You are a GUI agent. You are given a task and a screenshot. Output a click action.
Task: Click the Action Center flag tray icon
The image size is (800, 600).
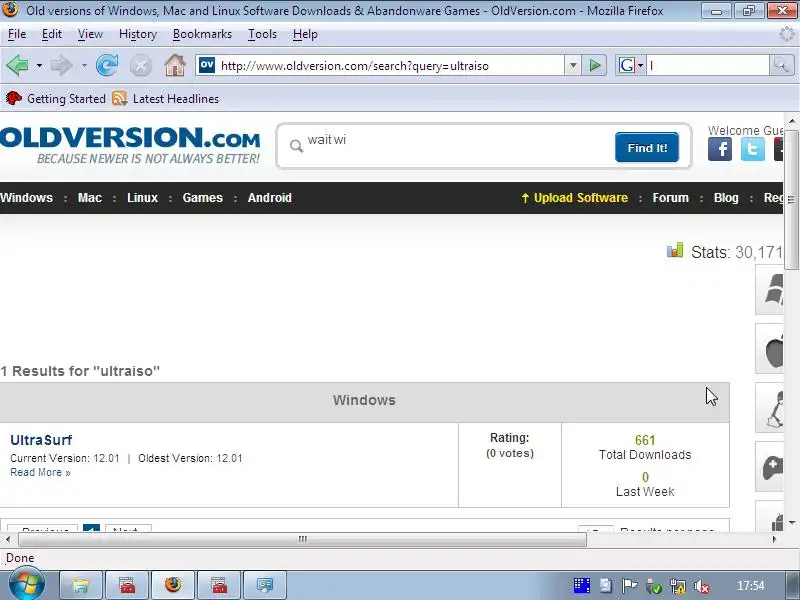(629, 586)
